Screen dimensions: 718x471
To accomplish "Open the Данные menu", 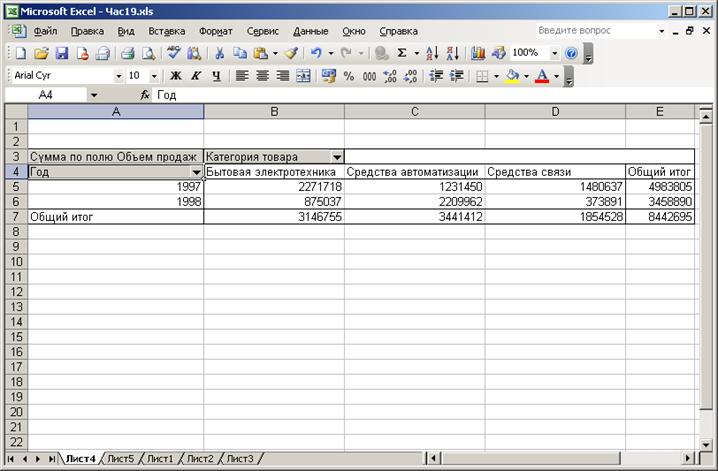I will (310, 31).
